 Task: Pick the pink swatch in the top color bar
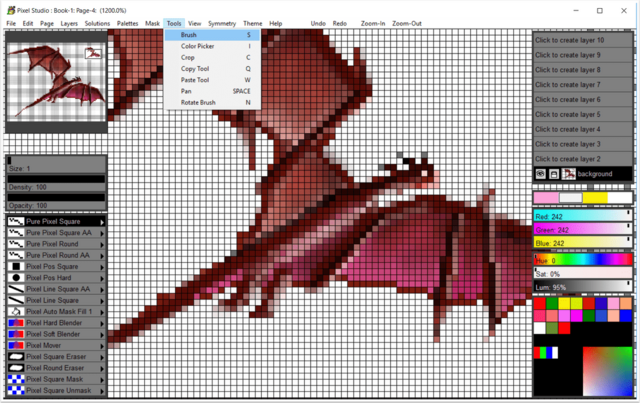(546, 198)
